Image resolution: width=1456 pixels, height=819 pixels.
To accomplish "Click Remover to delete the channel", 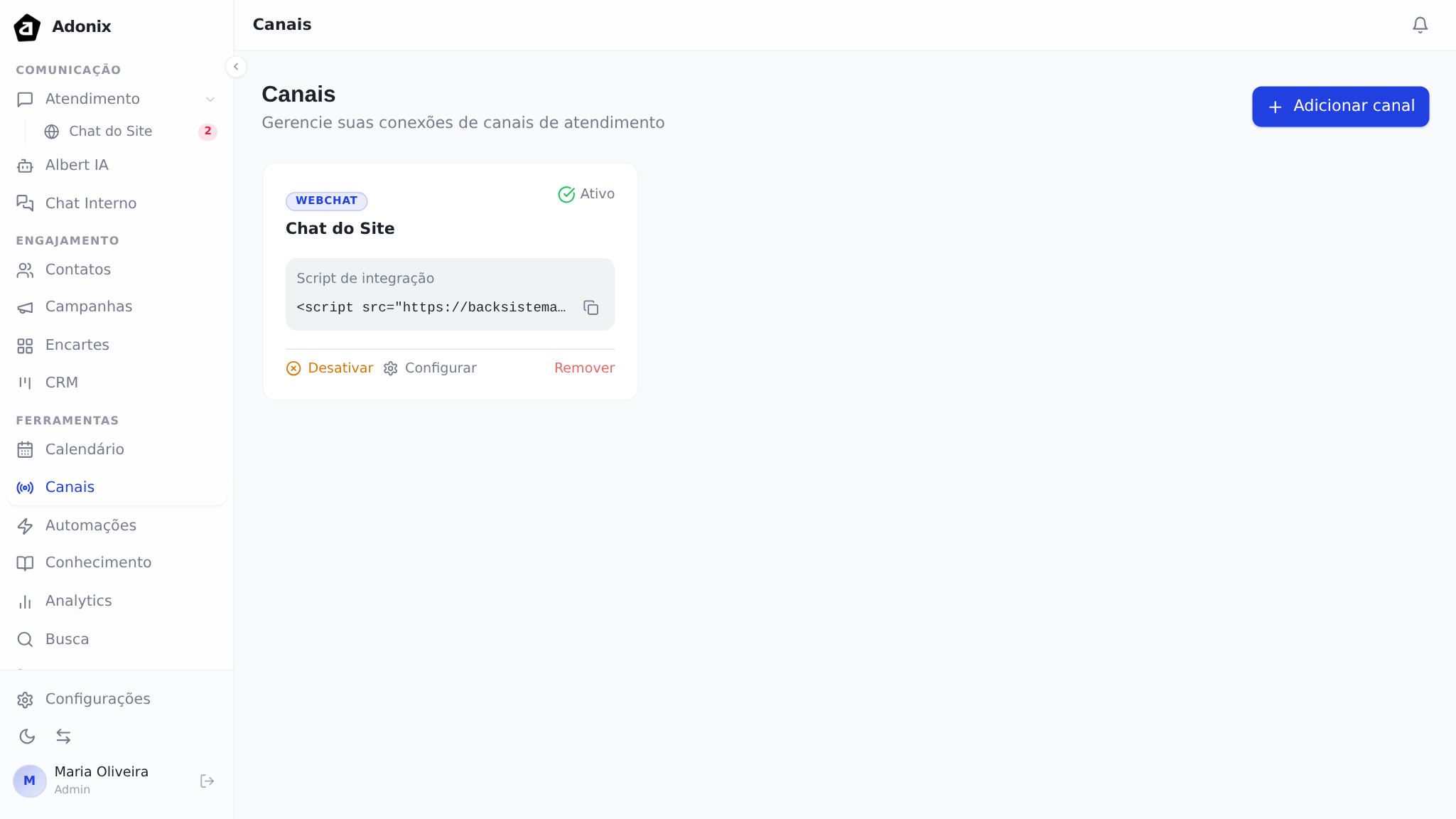I will point(584,368).
